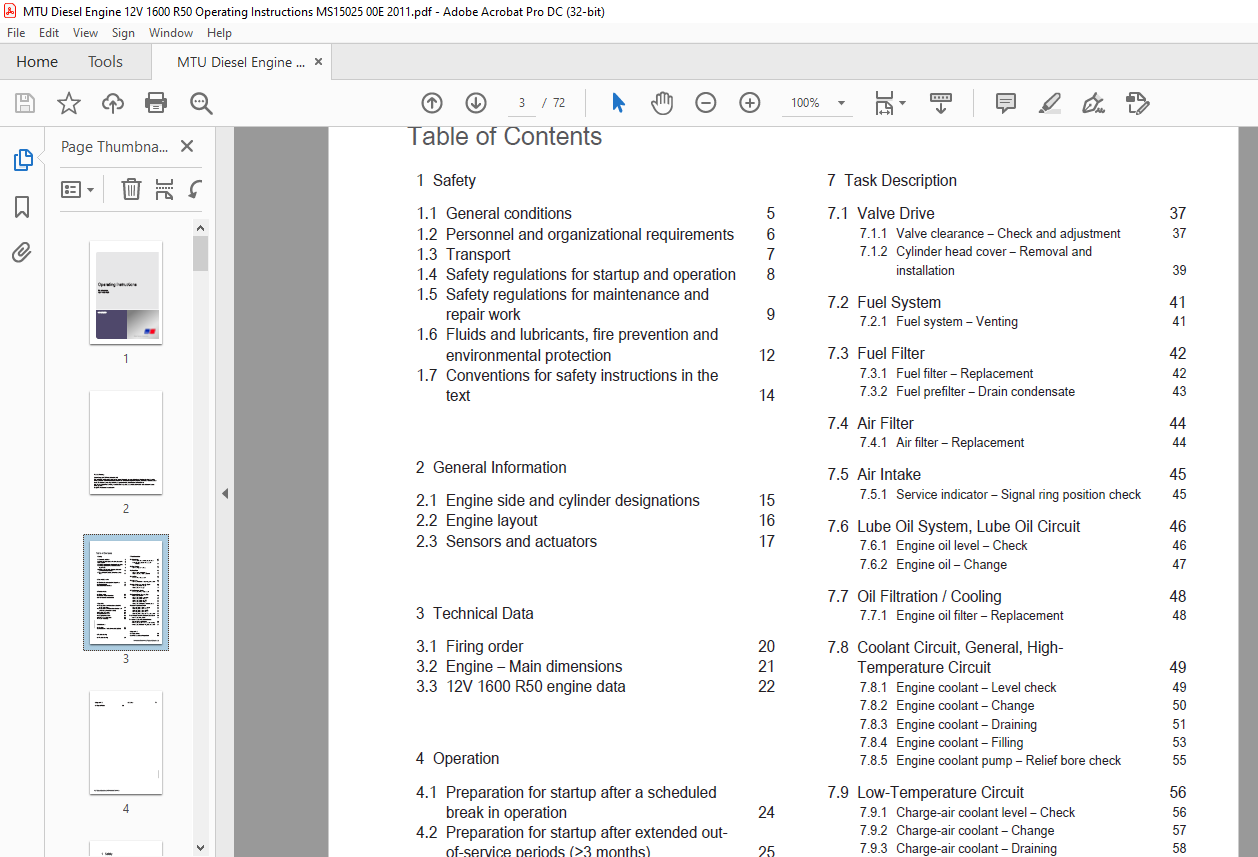Switch to the Tools tab
The width and height of the screenshot is (1258, 857).
105,62
